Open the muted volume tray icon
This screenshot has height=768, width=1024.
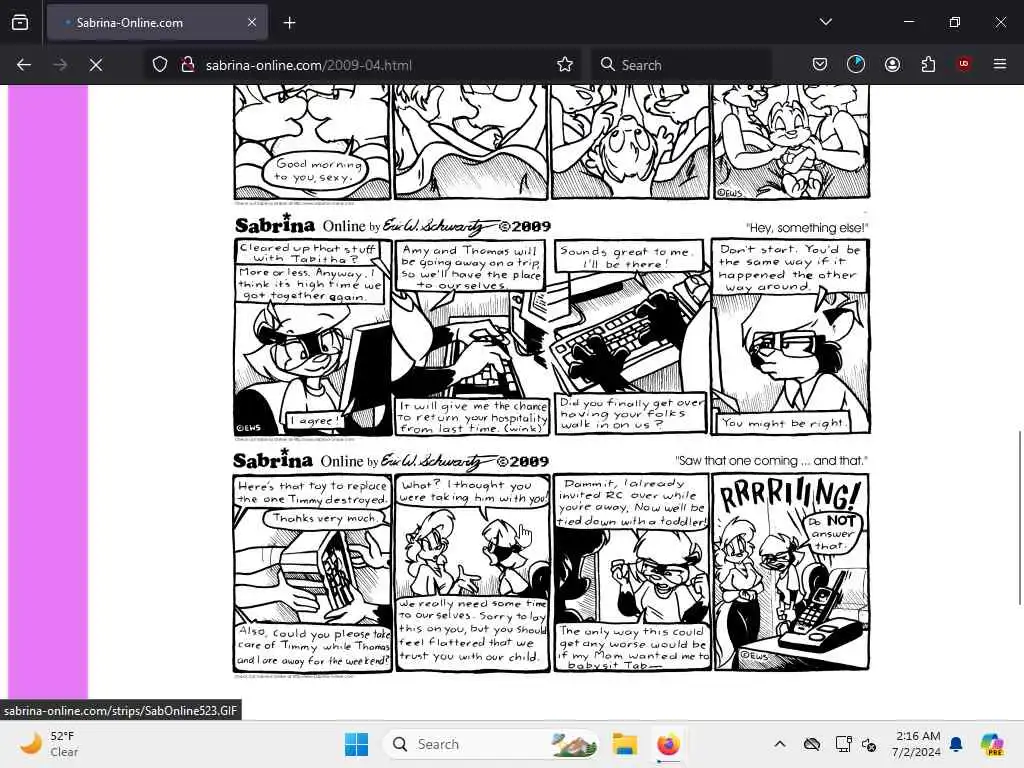click(x=869, y=744)
